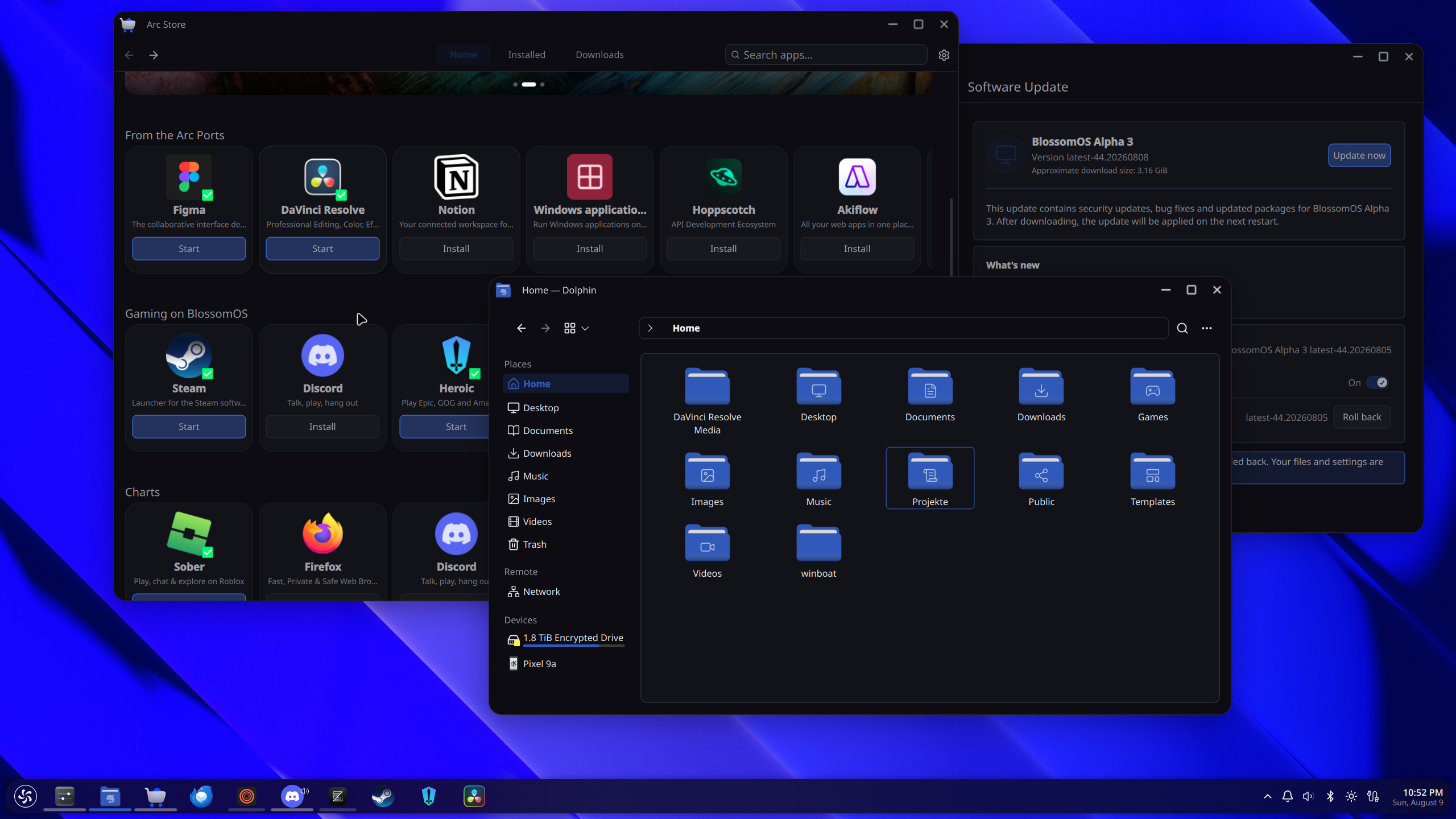Select the third banner carousel dot
The width and height of the screenshot is (1456, 819).
pos(543,84)
